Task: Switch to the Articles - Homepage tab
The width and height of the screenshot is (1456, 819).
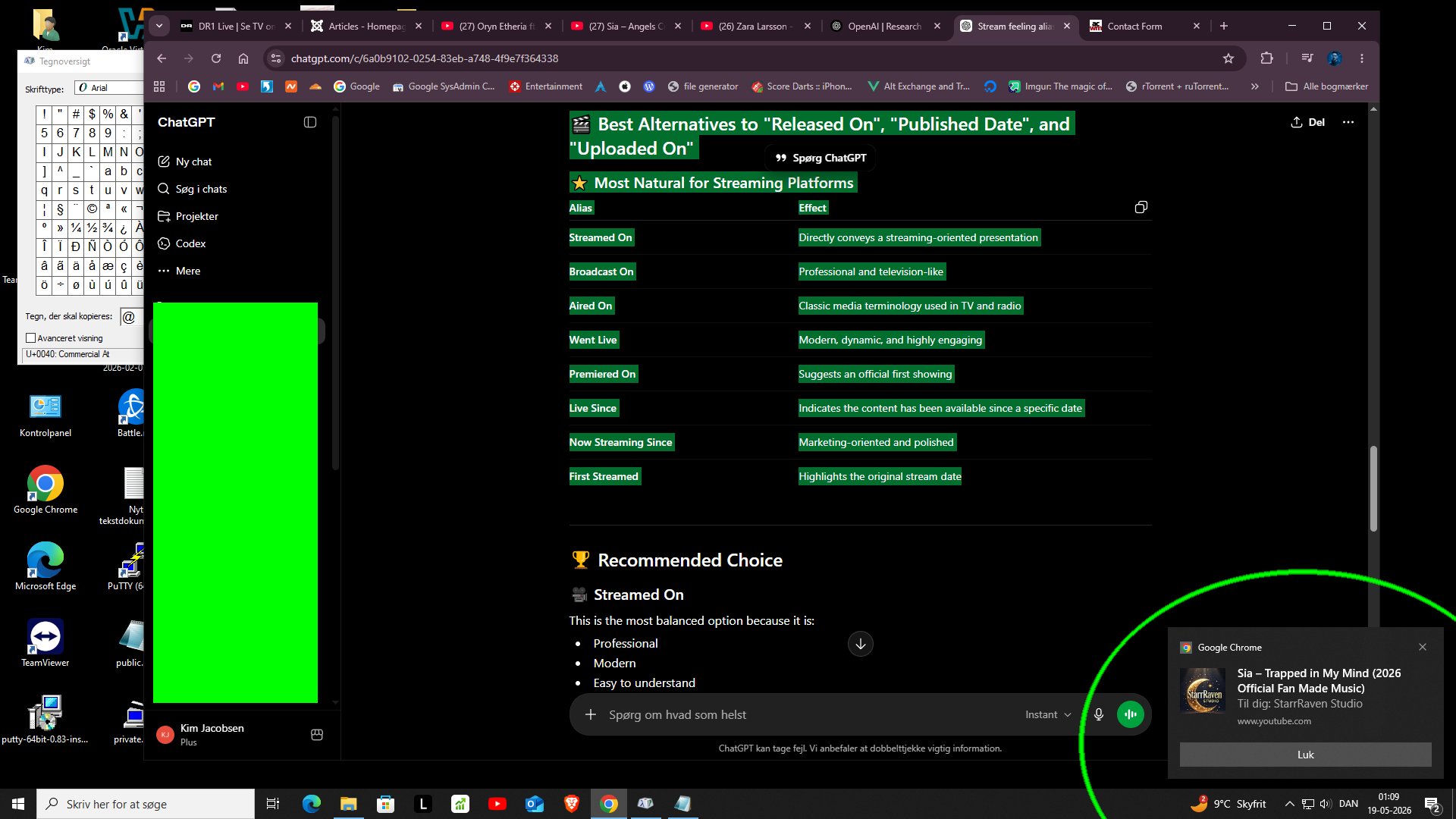Action: tap(366, 26)
